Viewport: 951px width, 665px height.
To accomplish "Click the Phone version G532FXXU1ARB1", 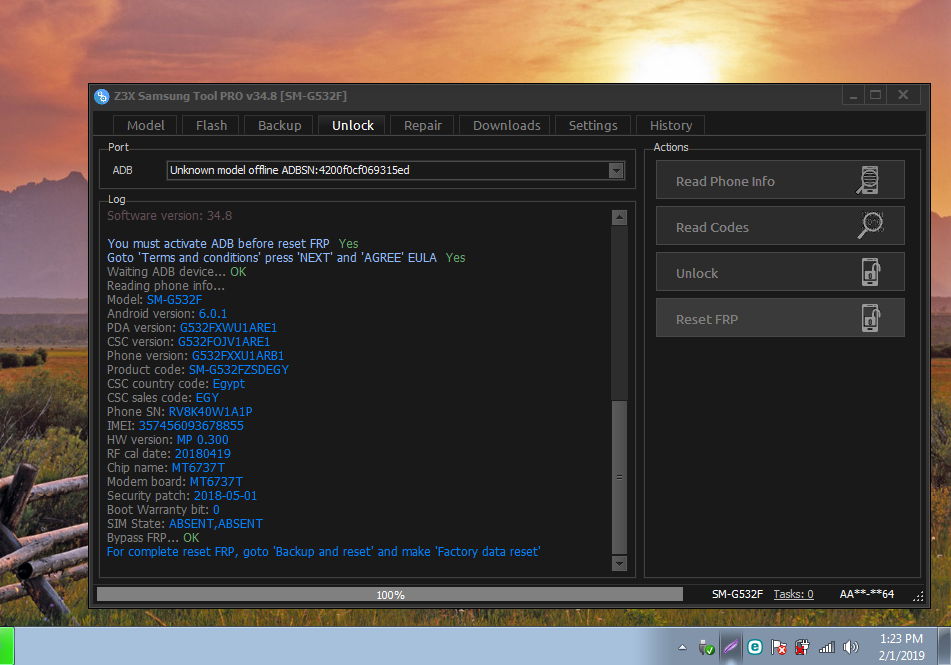I will click(238, 356).
